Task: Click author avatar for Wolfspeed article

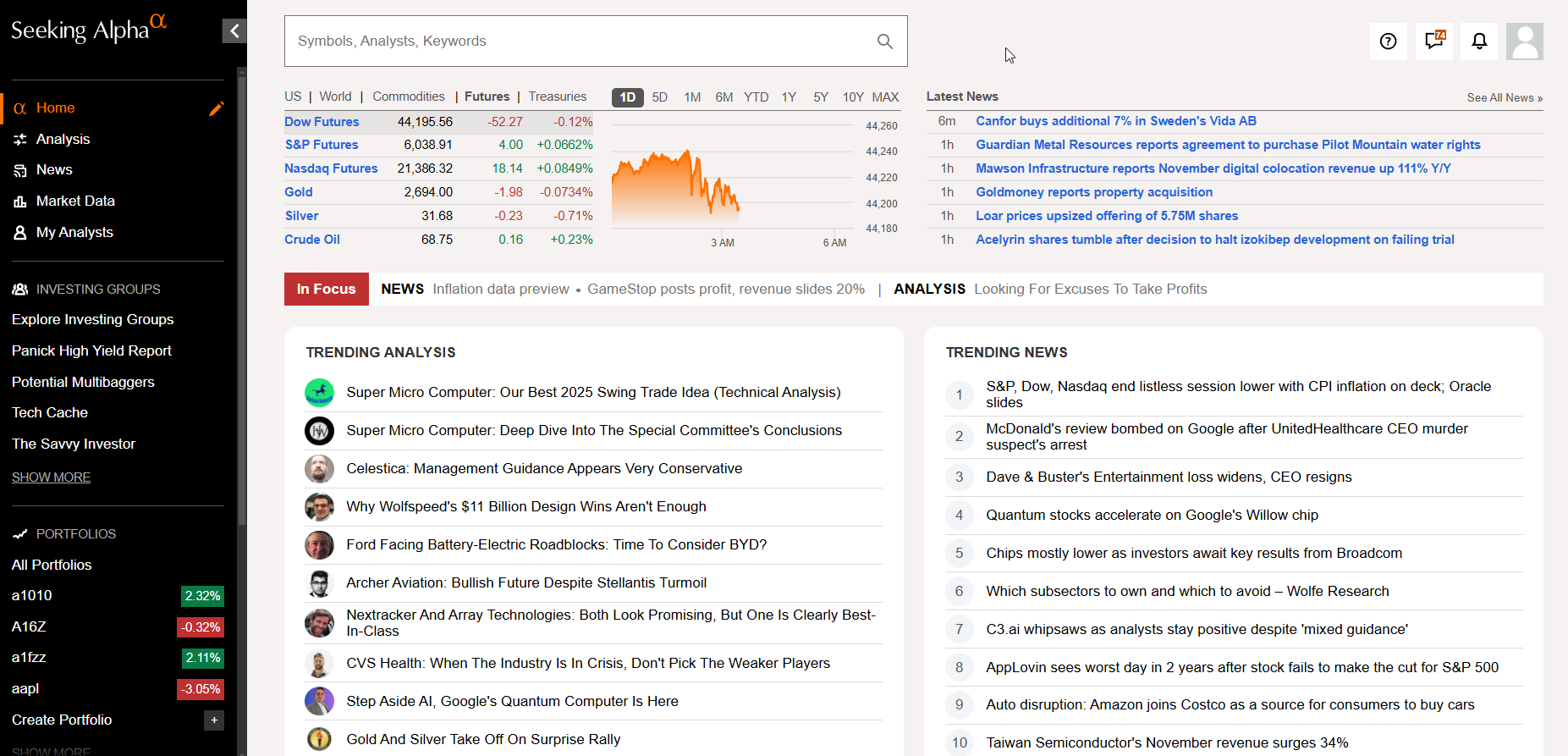Action: 319,507
